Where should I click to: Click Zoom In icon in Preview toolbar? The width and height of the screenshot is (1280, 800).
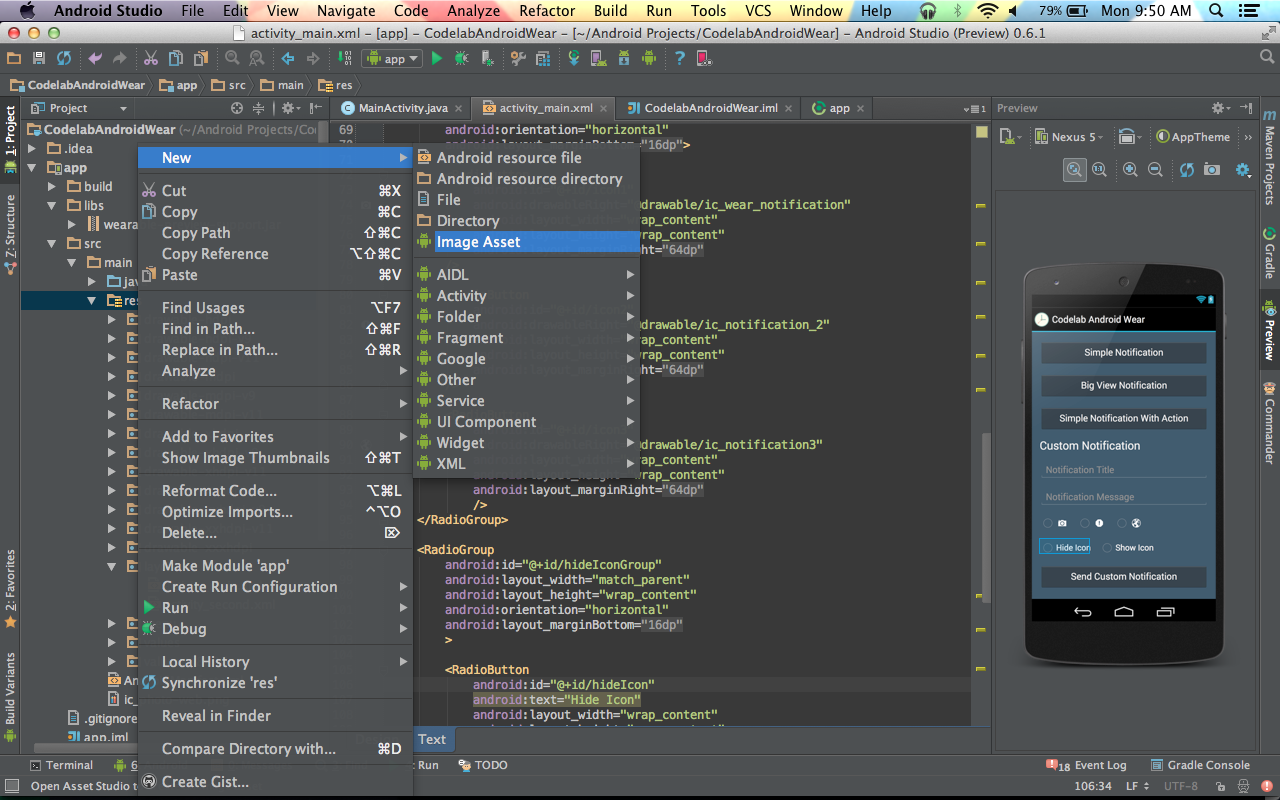tap(1130, 170)
